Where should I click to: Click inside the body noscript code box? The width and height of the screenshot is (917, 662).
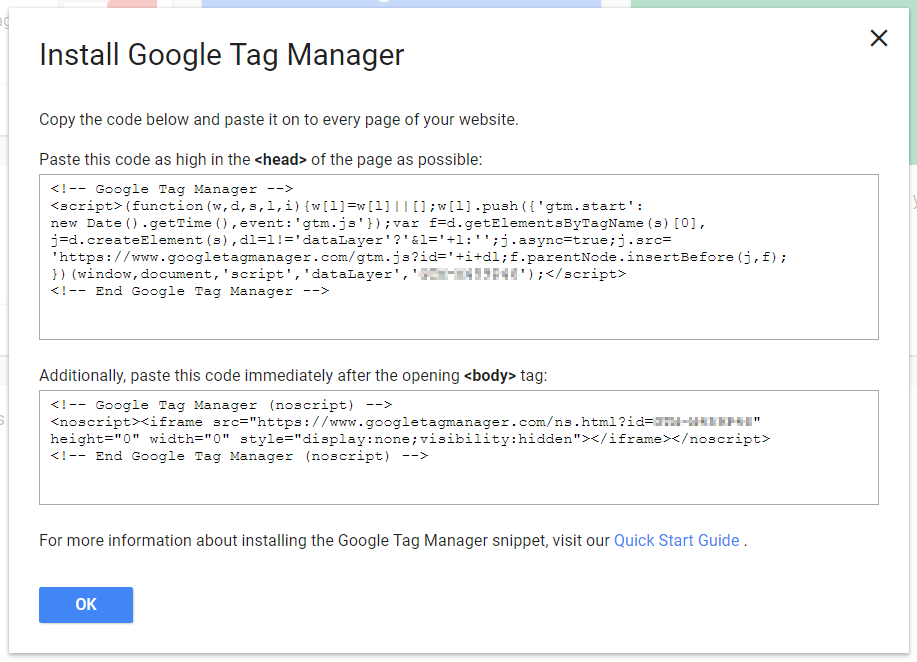(x=458, y=485)
